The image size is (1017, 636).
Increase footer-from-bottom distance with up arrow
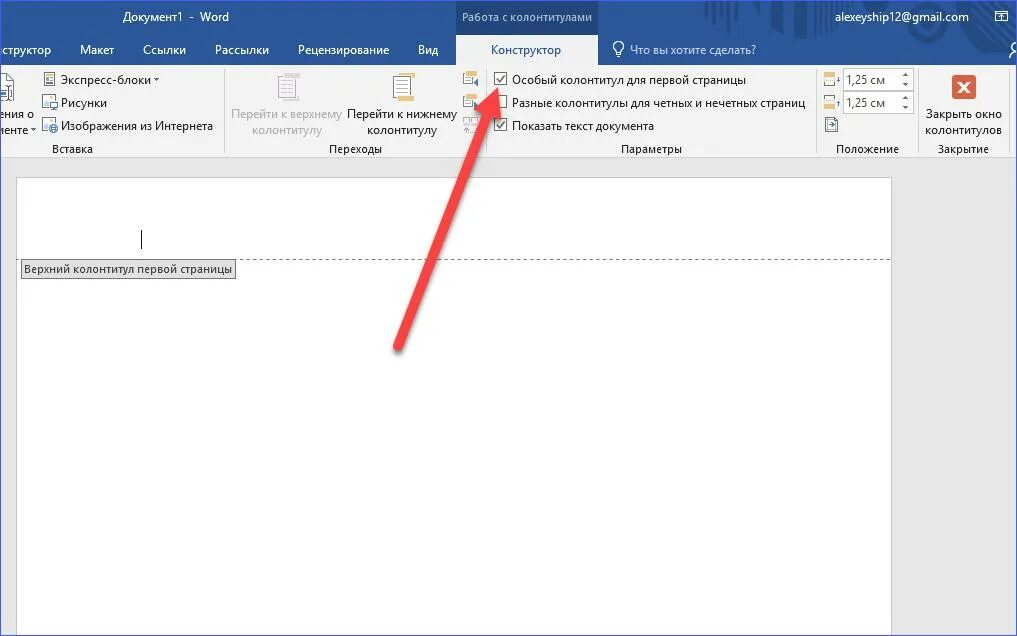(x=905, y=98)
